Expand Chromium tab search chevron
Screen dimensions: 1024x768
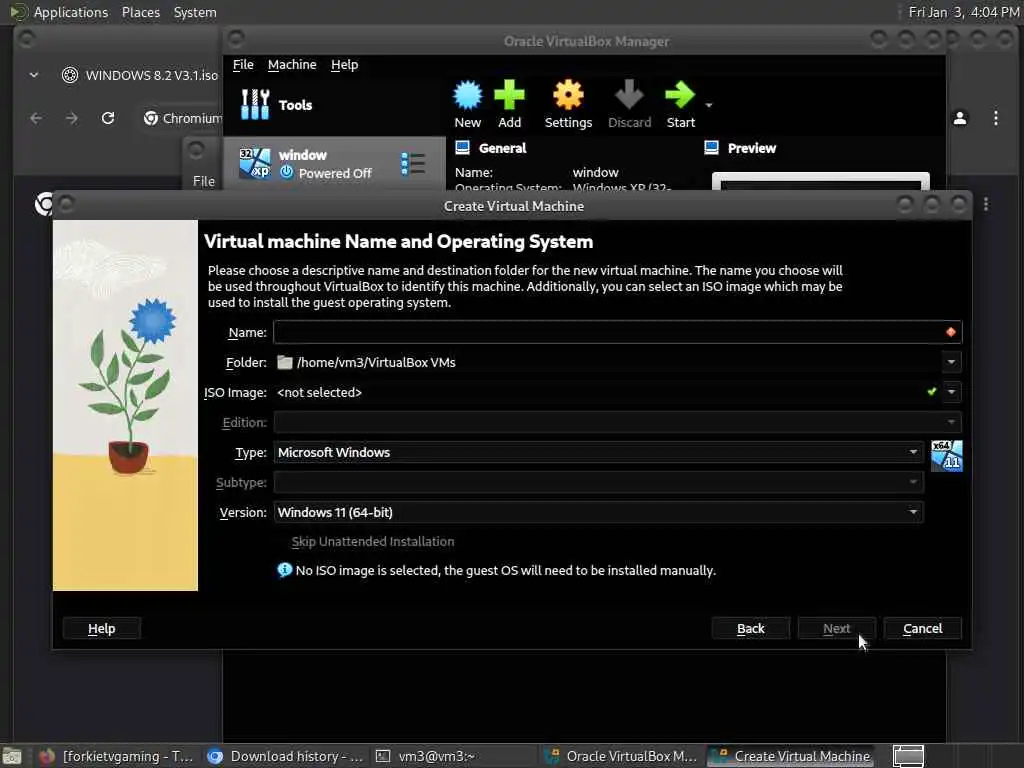34,75
